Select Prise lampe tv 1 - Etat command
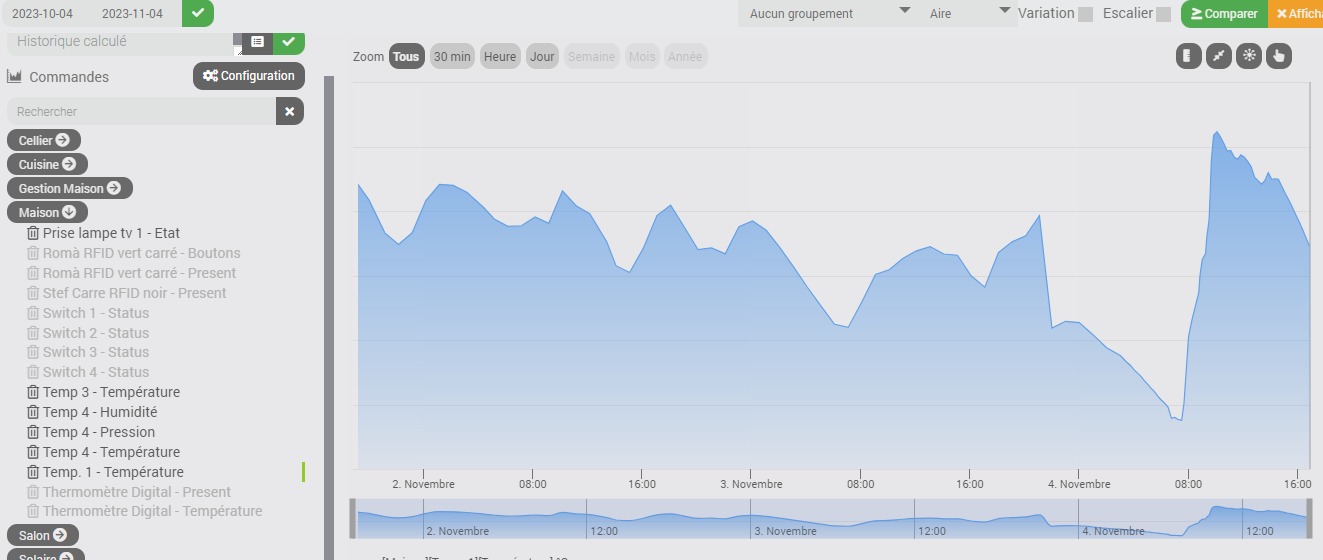 click(x=111, y=233)
